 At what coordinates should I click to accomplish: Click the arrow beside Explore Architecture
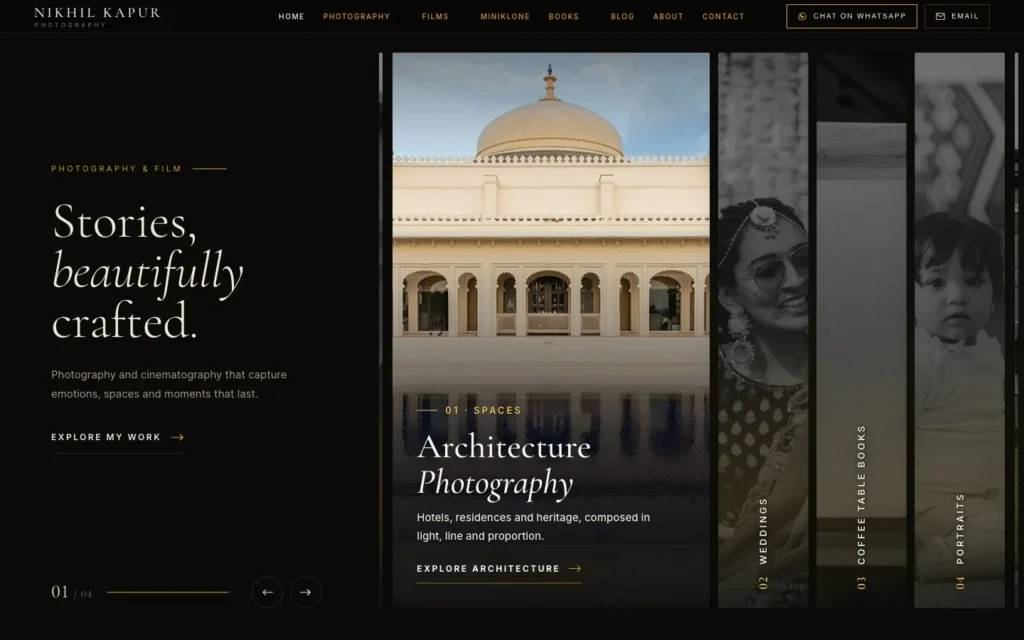click(575, 569)
